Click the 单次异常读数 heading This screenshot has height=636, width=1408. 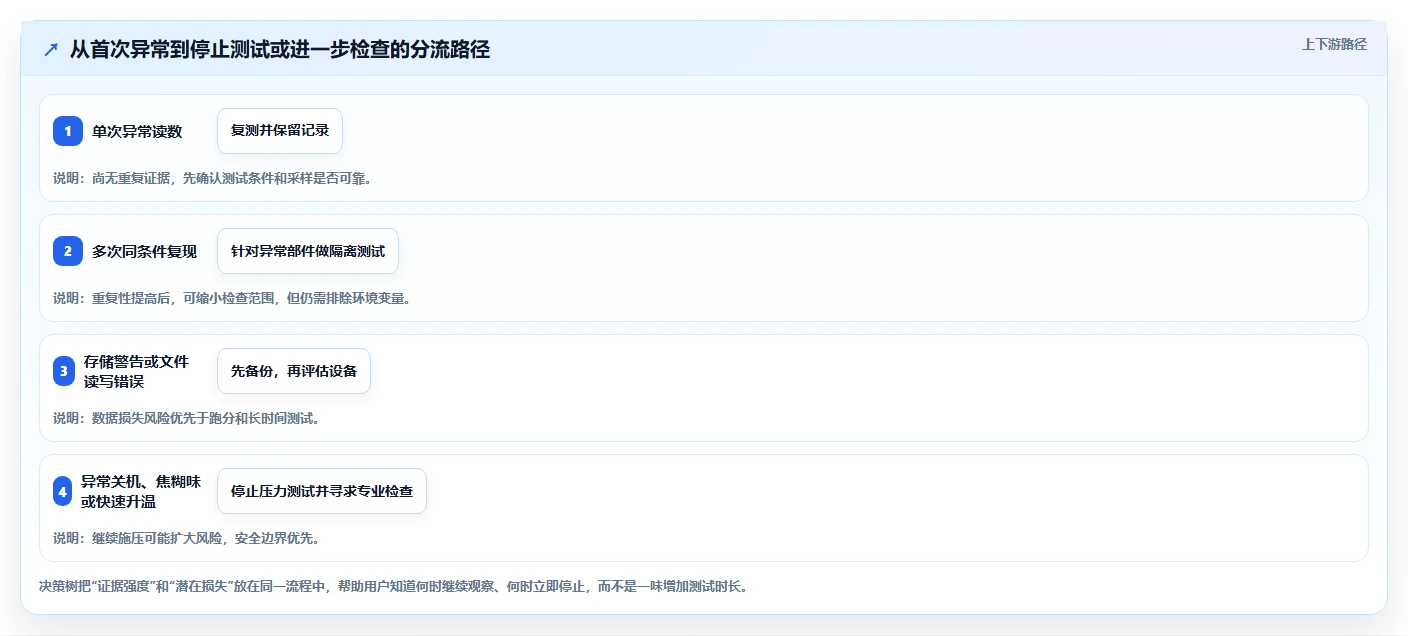click(x=137, y=131)
